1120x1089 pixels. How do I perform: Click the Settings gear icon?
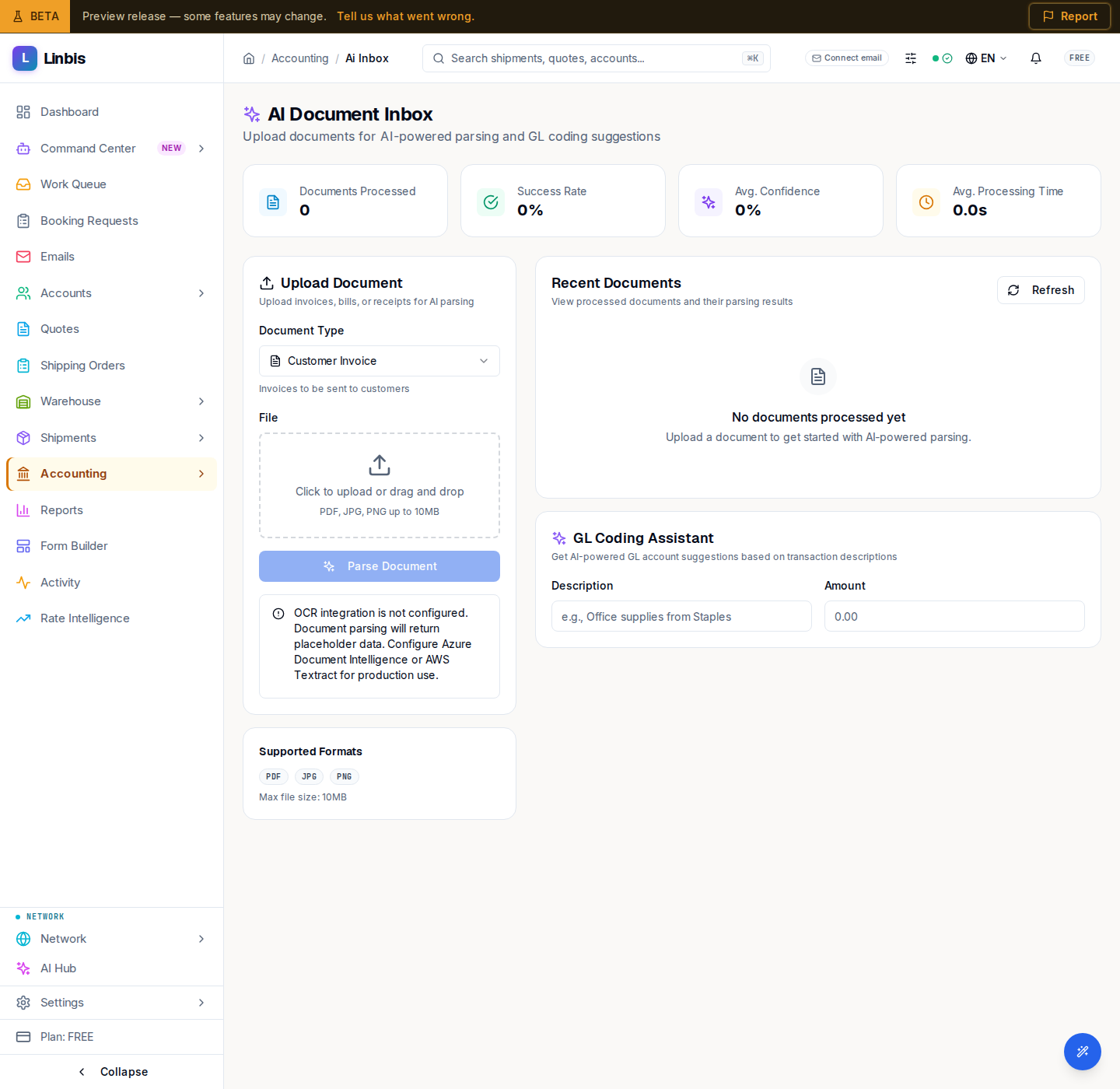click(x=23, y=1003)
